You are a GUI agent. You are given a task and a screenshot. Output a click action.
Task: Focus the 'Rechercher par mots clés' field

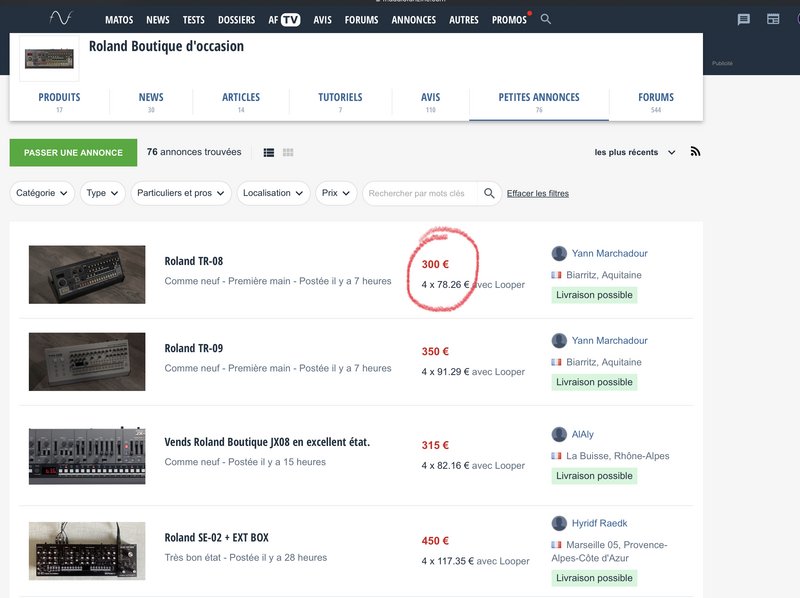click(421, 193)
